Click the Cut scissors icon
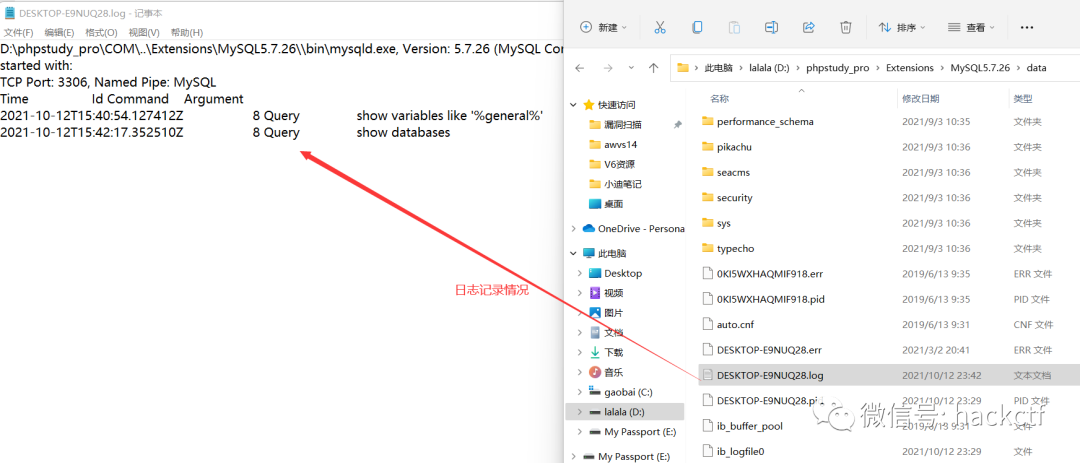Screen dimensions: 1080x463 click(660, 28)
